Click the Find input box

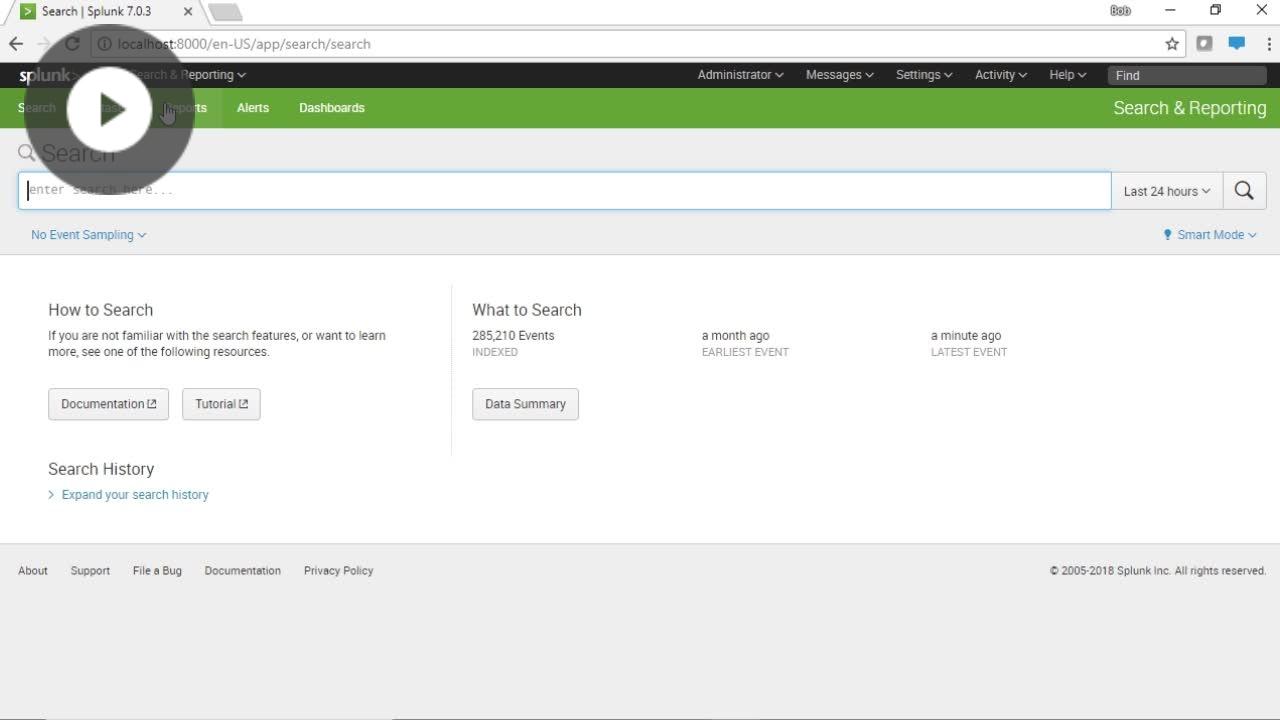(x=1186, y=75)
